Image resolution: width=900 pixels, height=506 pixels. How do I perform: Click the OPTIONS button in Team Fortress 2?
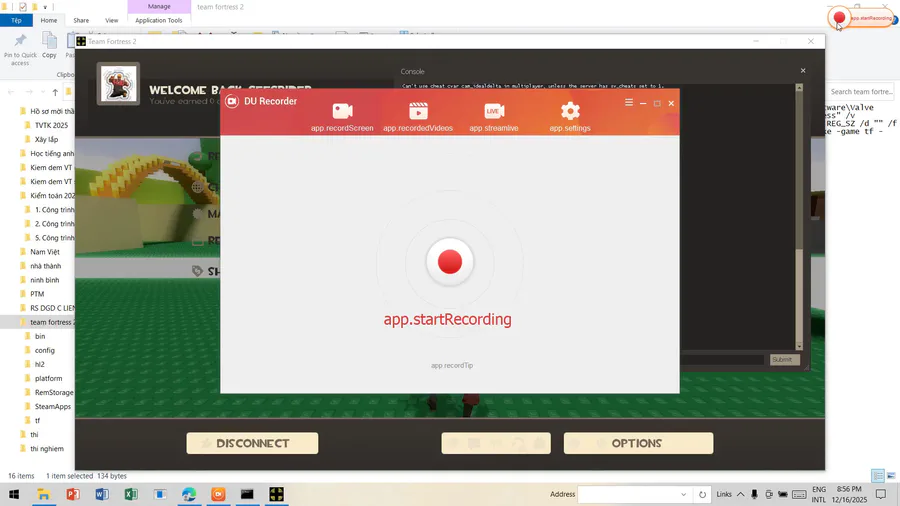pyautogui.click(x=638, y=443)
